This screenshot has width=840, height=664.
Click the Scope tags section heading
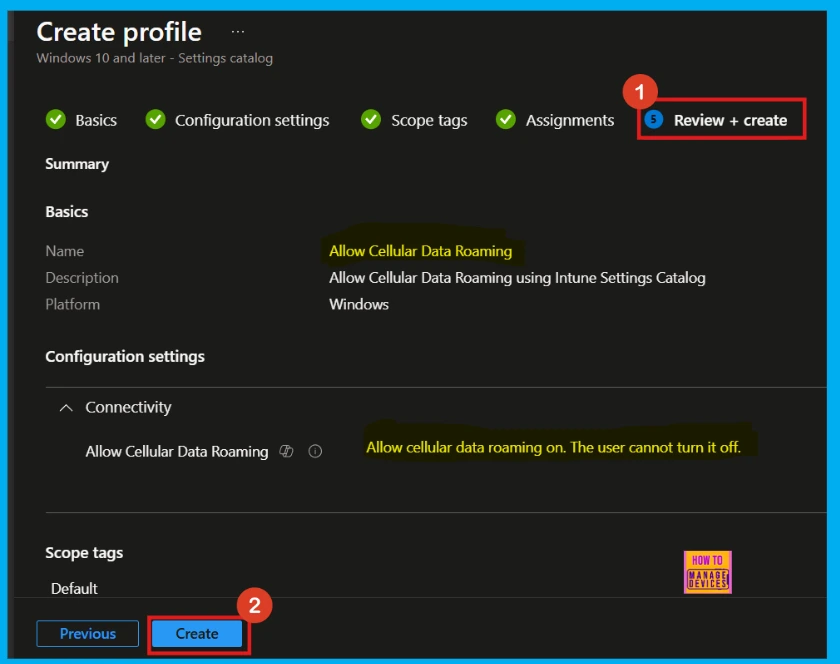click(x=84, y=553)
